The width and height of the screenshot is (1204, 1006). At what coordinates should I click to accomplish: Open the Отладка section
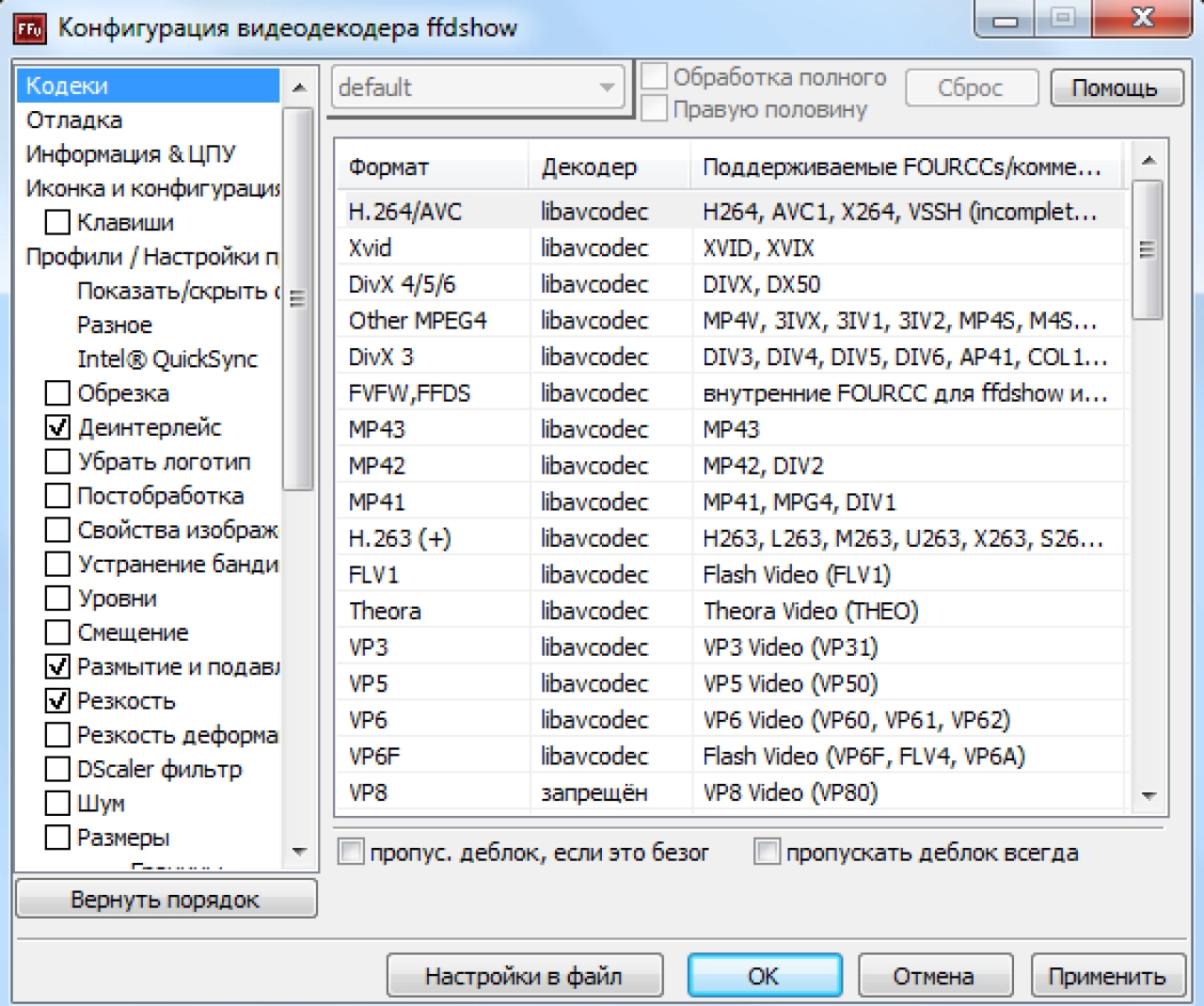pyautogui.click(x=74, y=120)
